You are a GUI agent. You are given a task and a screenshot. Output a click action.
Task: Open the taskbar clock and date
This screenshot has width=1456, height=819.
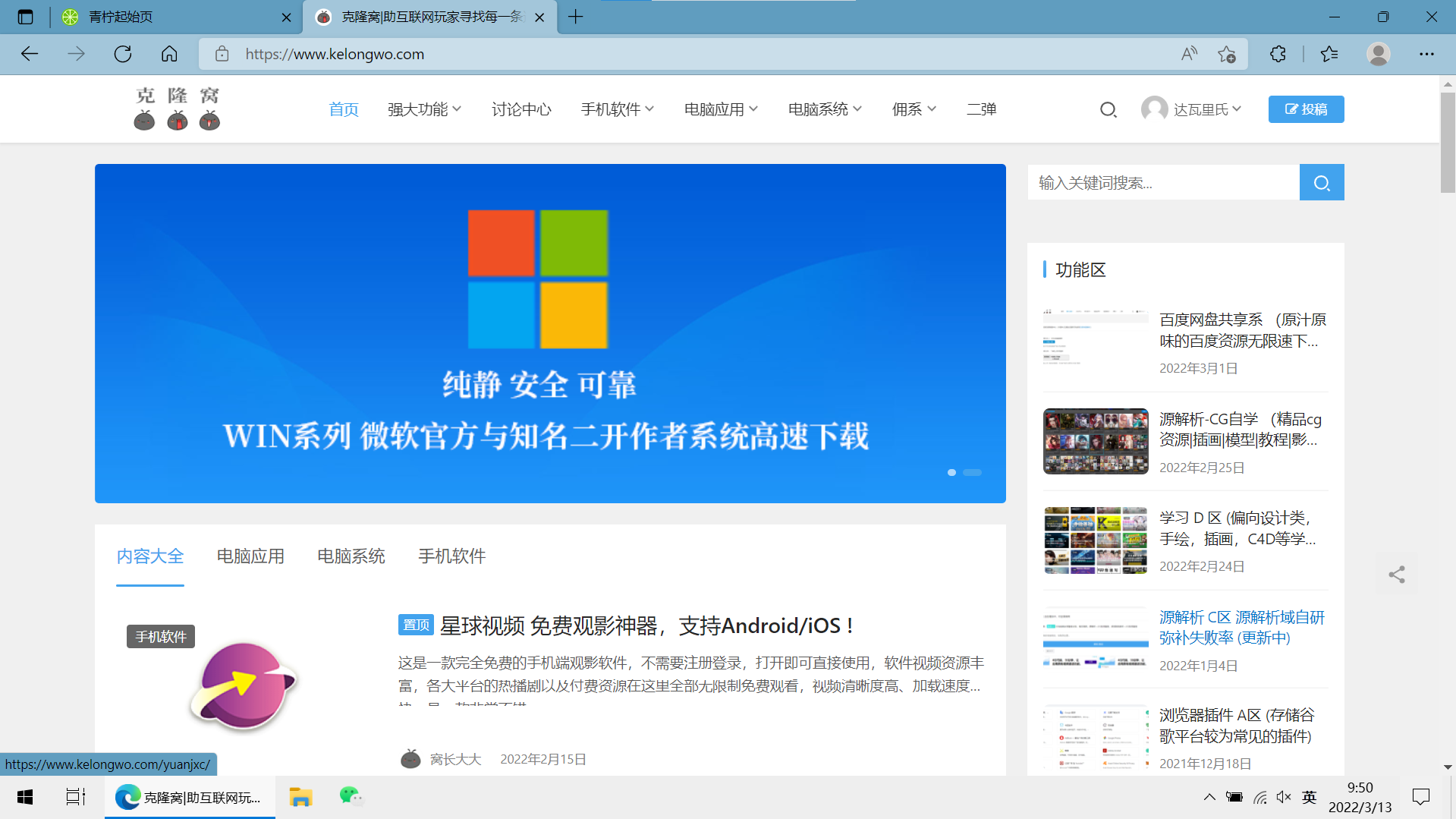(1360, 797)
